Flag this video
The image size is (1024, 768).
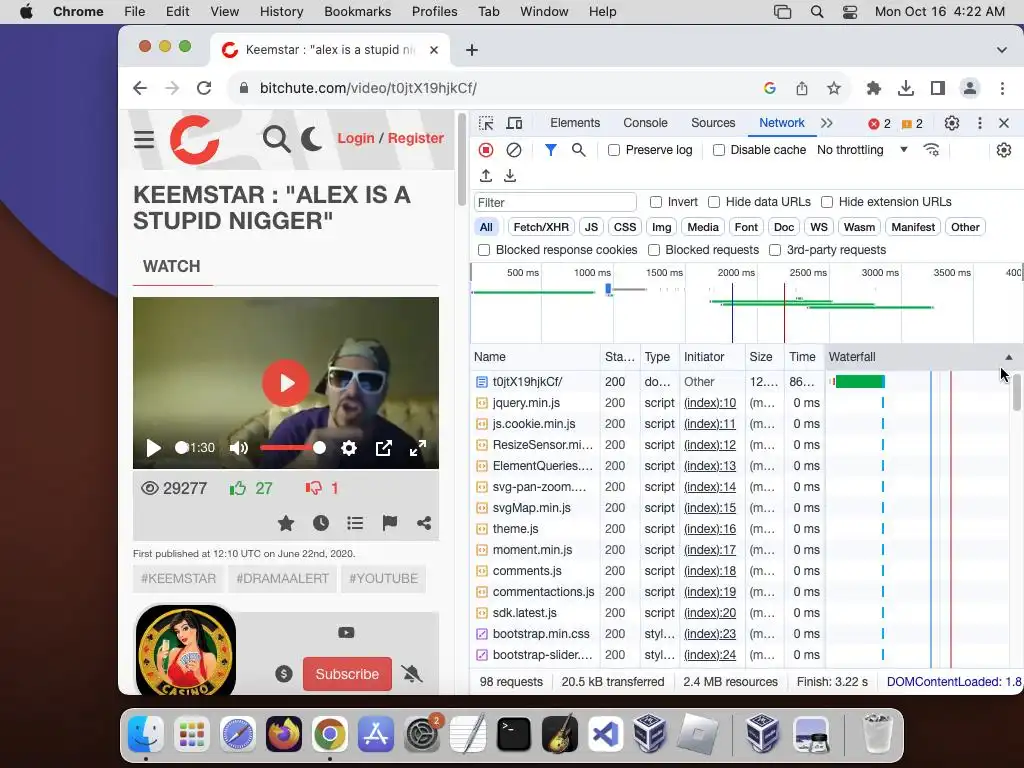[390, 523]
